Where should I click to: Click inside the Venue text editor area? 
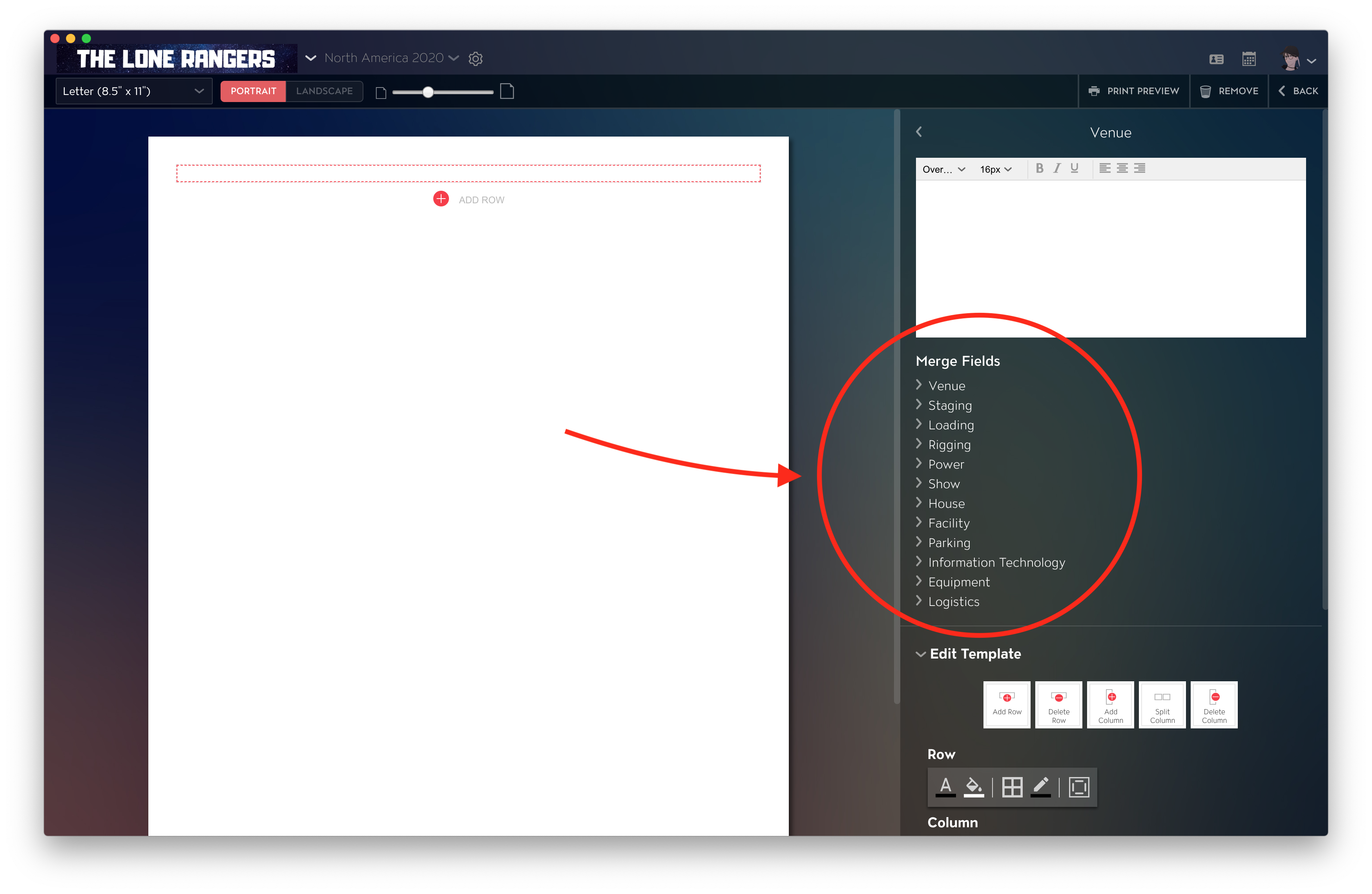pyautogui.click(x=1110, y=258)
